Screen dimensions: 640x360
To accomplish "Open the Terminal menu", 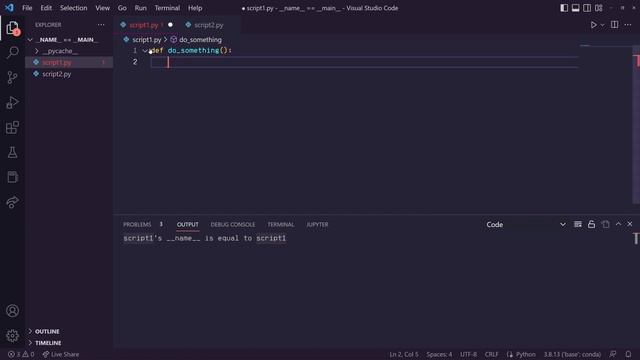I will (167, 8).
